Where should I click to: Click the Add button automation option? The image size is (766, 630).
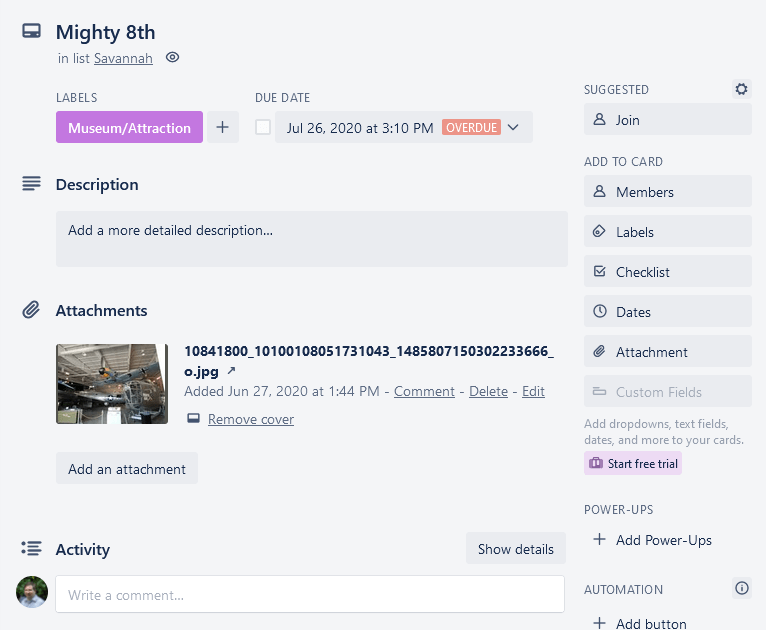[x=651, y=623]
